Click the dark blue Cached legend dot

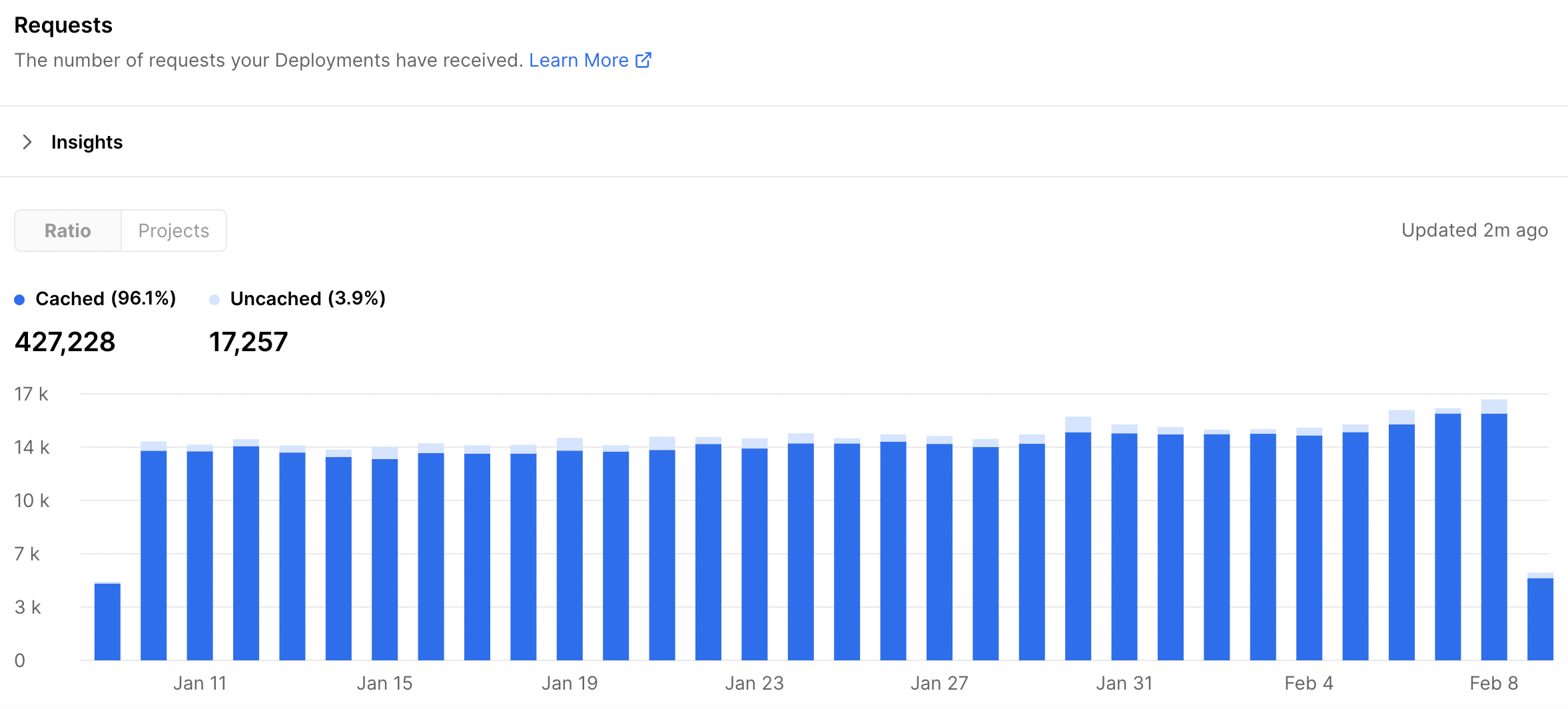pos(20,300)
